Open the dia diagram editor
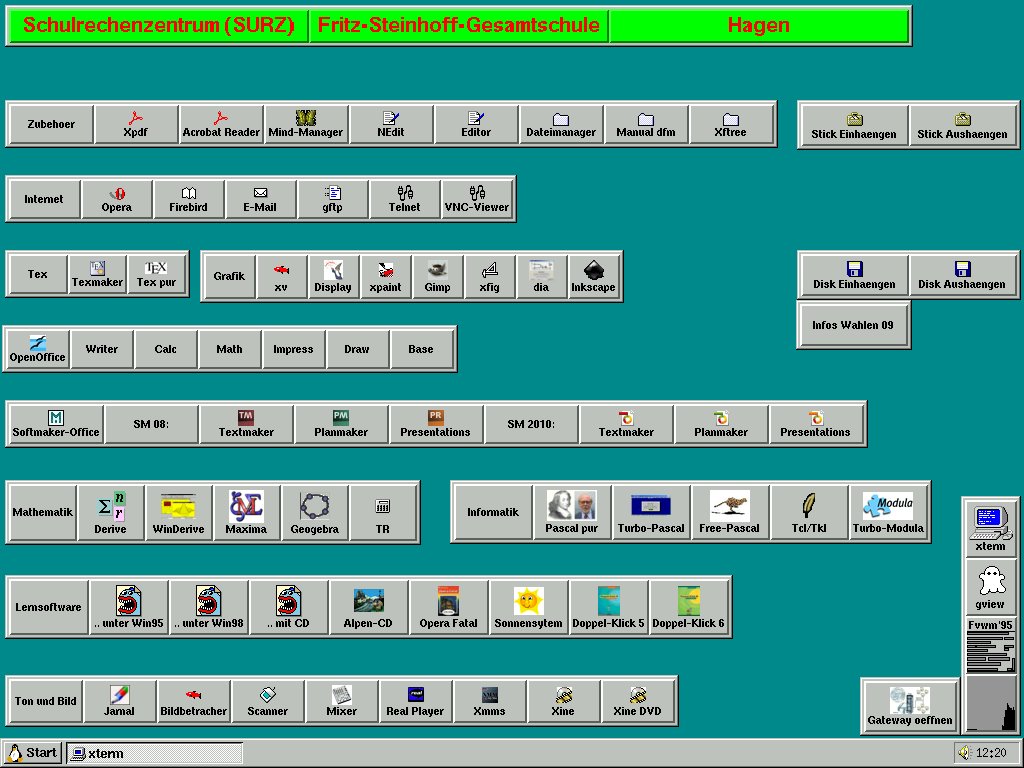 tap(541, 276)
